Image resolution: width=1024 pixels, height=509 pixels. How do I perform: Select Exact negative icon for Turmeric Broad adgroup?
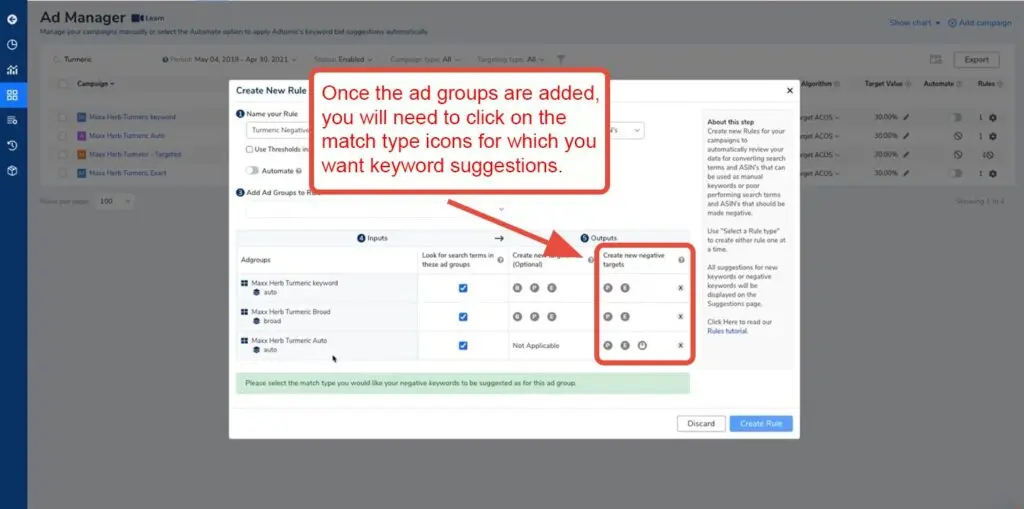click(624, 317)
